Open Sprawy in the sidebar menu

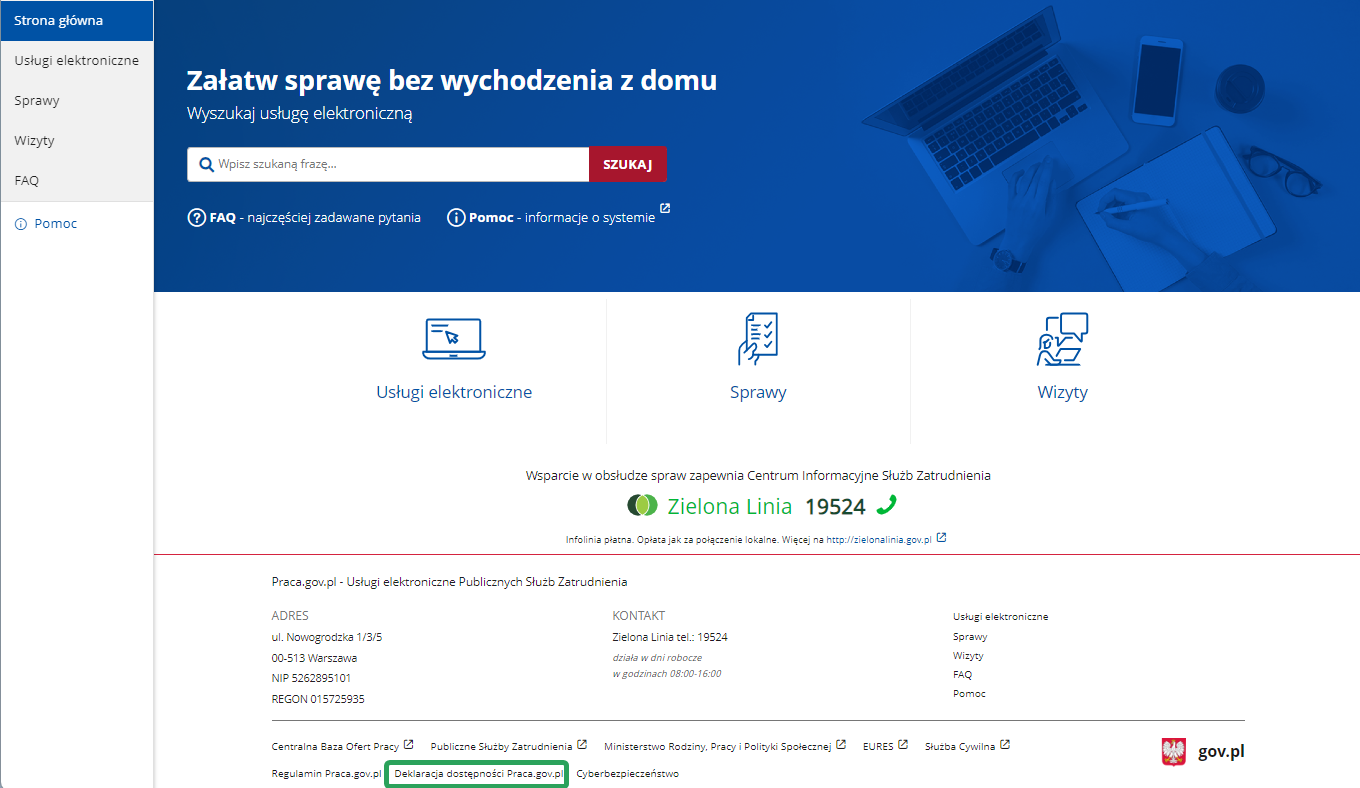click(x=77, y=101)
